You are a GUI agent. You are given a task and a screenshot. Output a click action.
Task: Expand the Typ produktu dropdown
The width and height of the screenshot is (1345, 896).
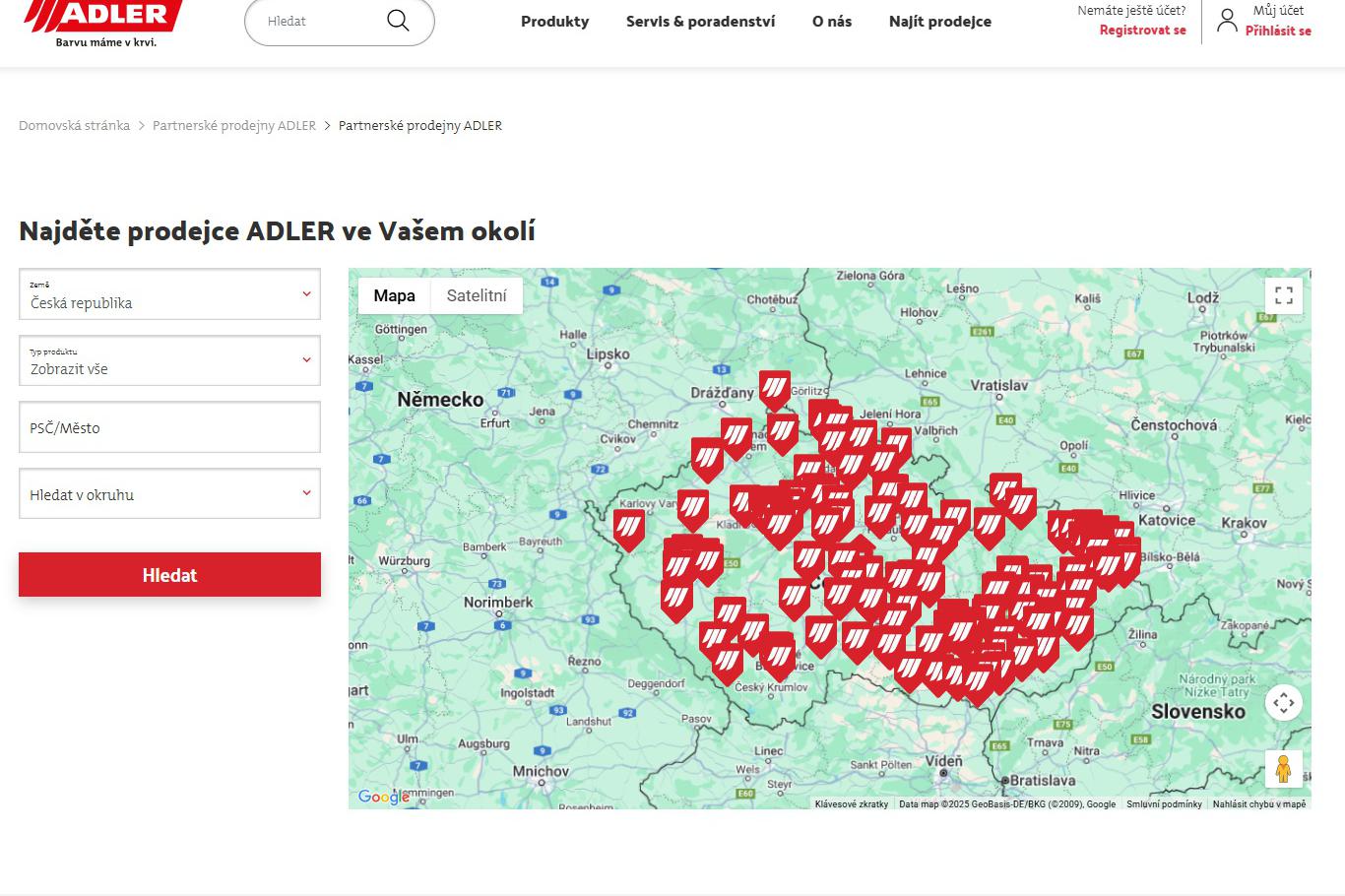169,361
